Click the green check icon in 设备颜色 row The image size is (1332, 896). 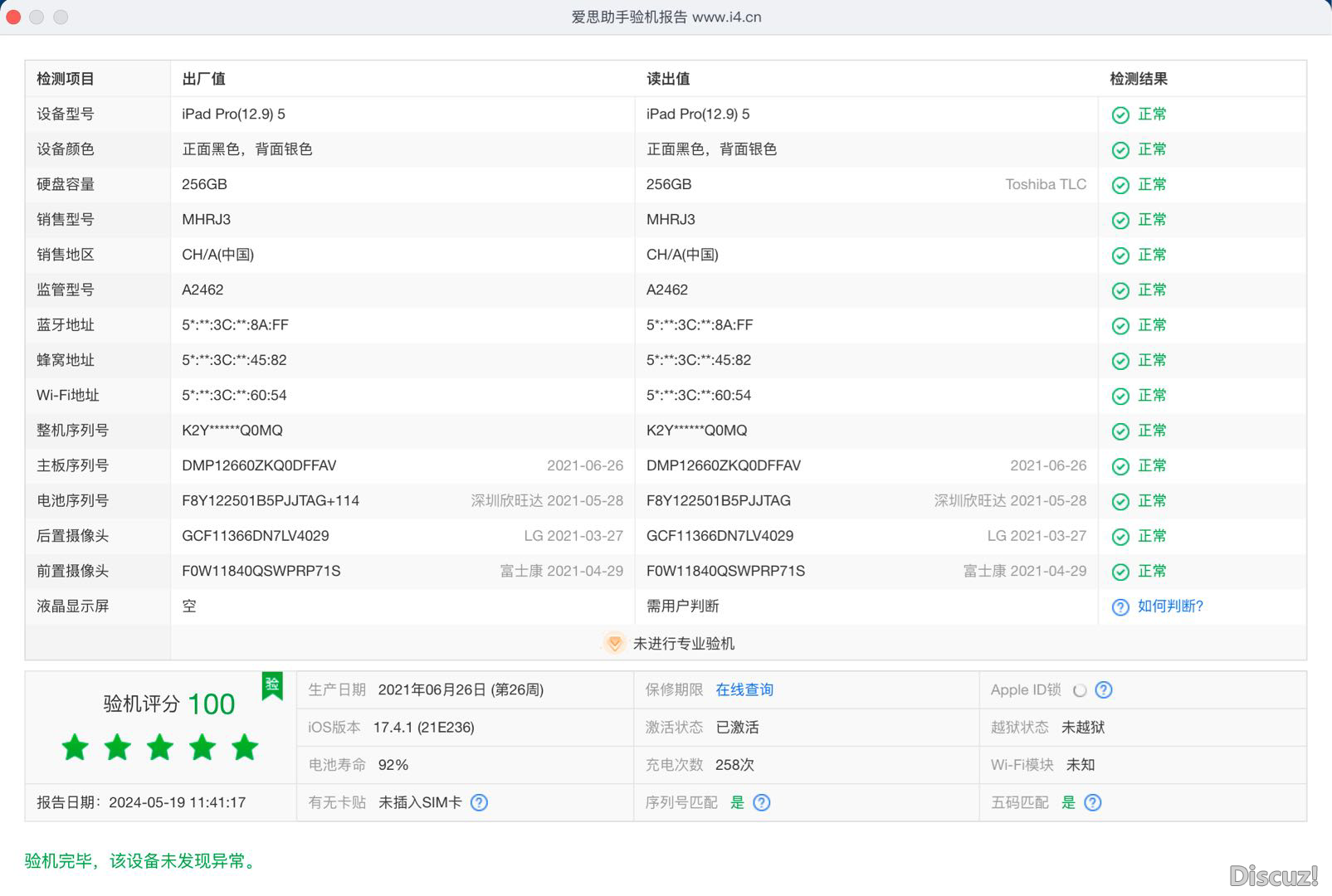[x=1120, y=150]
